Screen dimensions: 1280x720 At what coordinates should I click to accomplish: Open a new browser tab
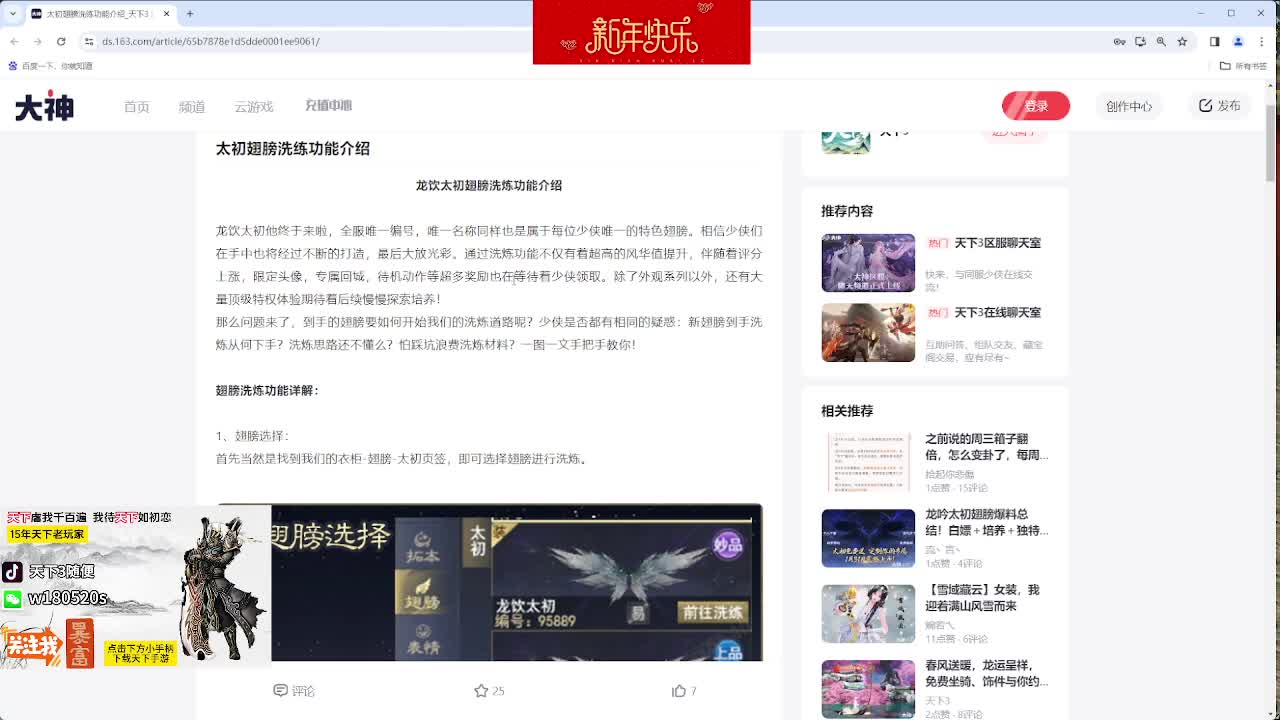click(190, 13)
